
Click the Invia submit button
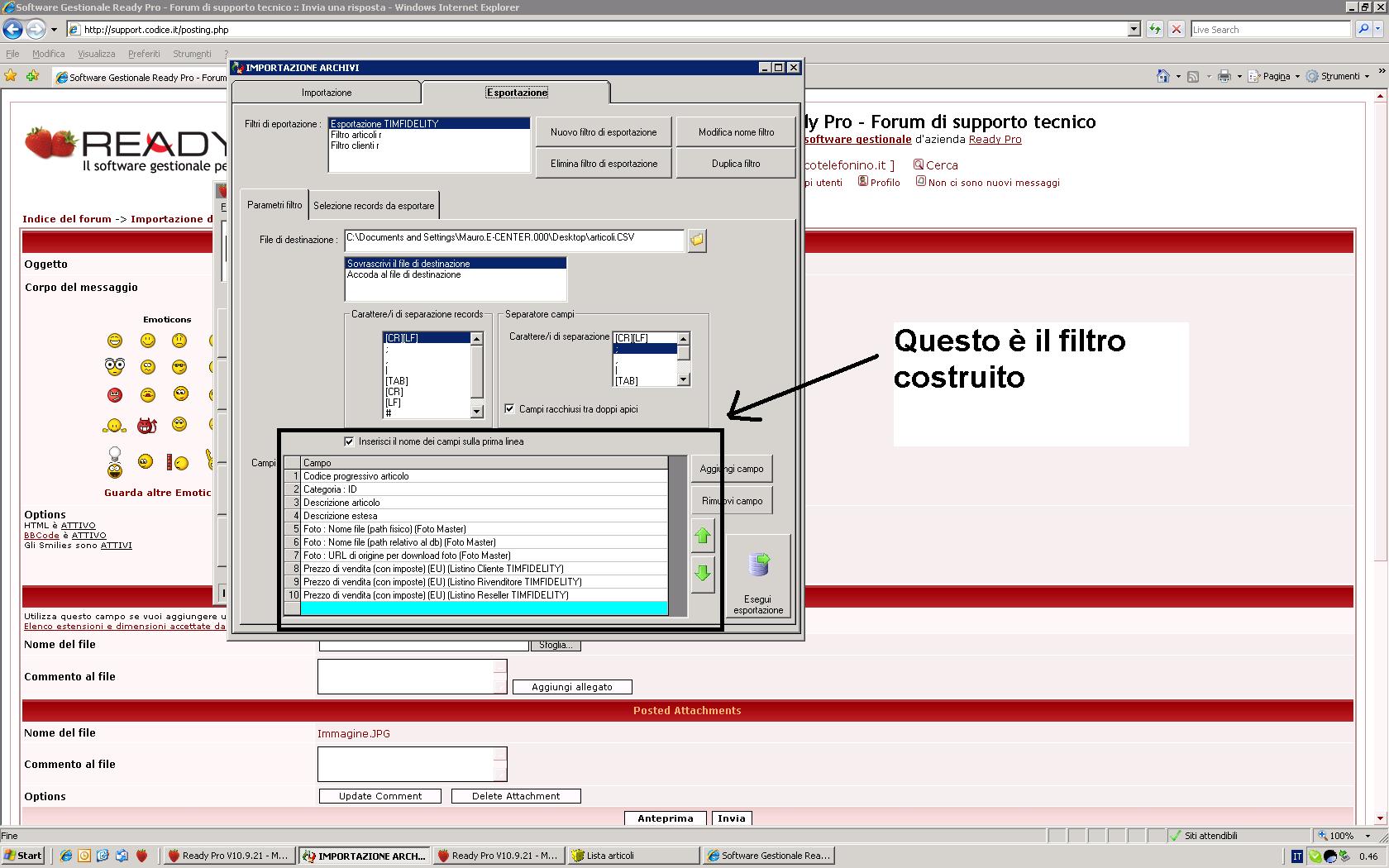point(731,818)
